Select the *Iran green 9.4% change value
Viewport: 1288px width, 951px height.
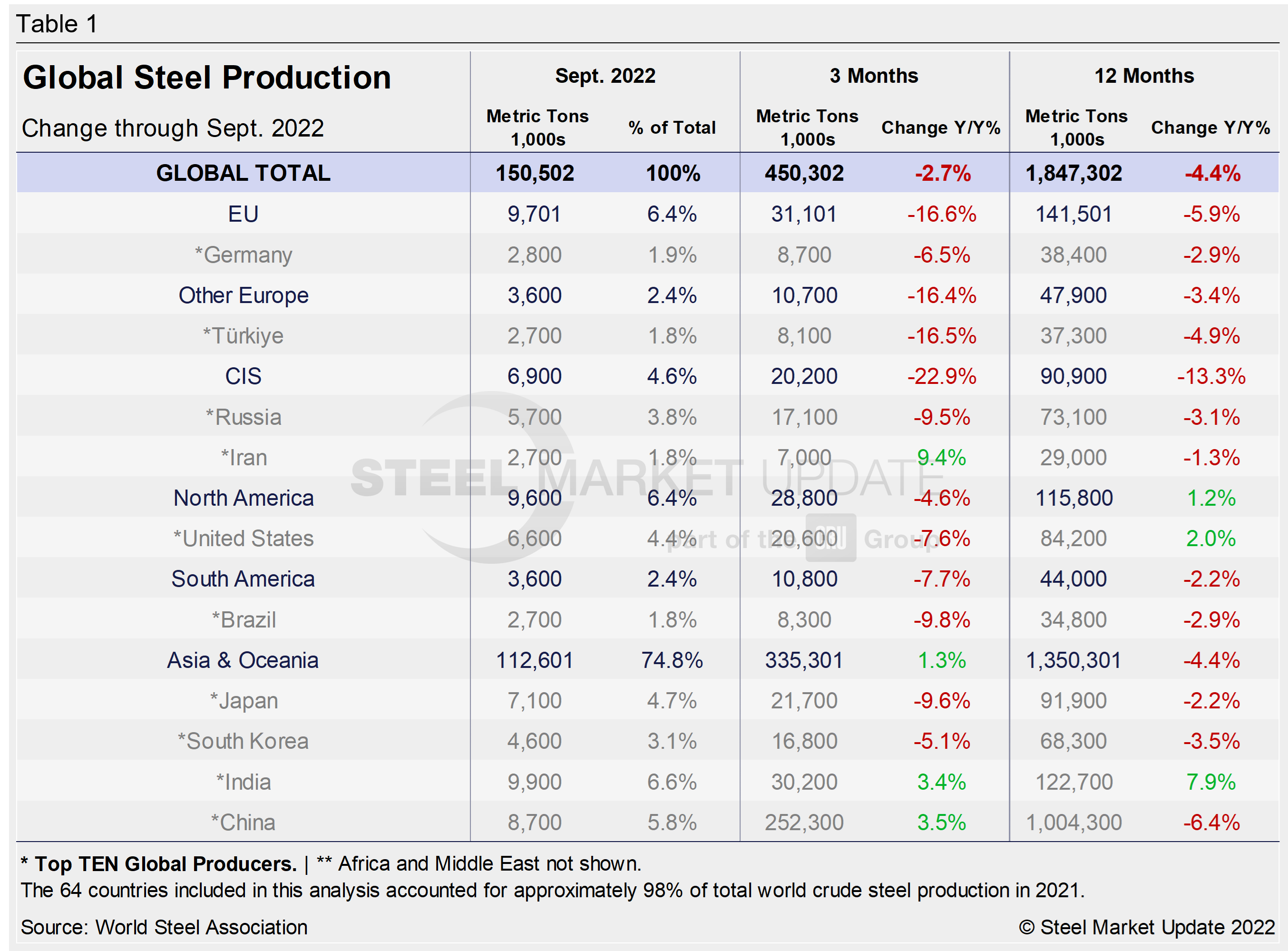pos(942,457)
